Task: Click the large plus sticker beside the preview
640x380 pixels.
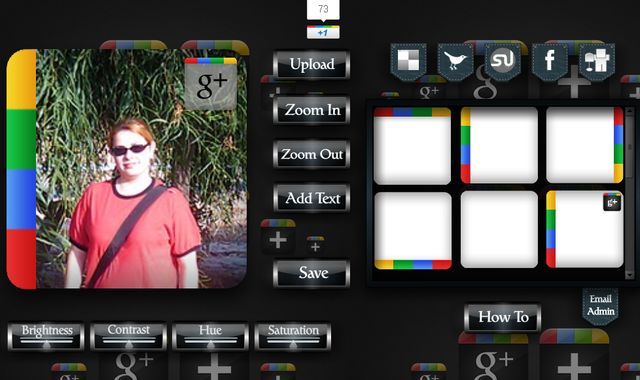Action: point(278,237)
